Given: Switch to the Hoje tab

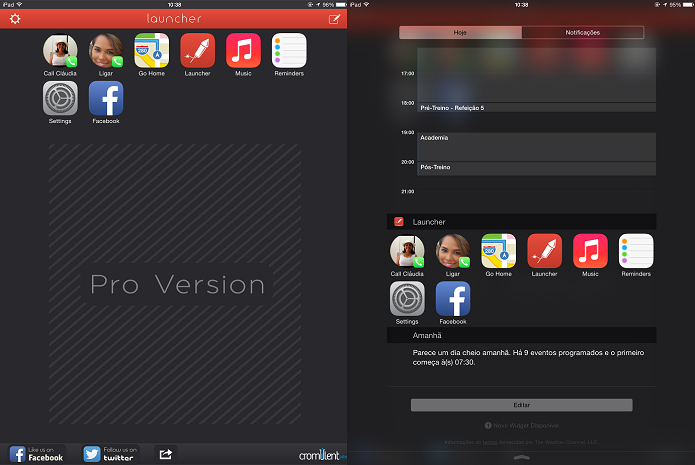Looking at the screenshot, I should pyautogui.click(x=460, y=32).
